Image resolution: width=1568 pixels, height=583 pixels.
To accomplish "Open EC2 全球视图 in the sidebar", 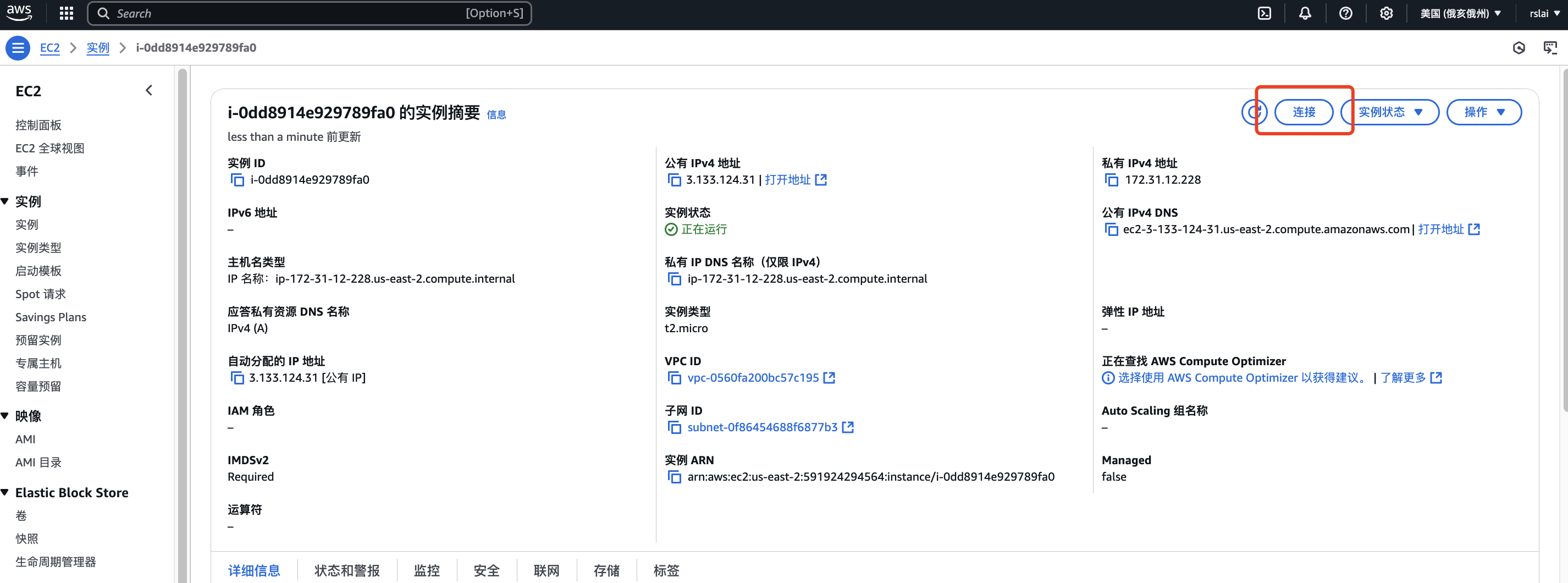I will 50,148.
